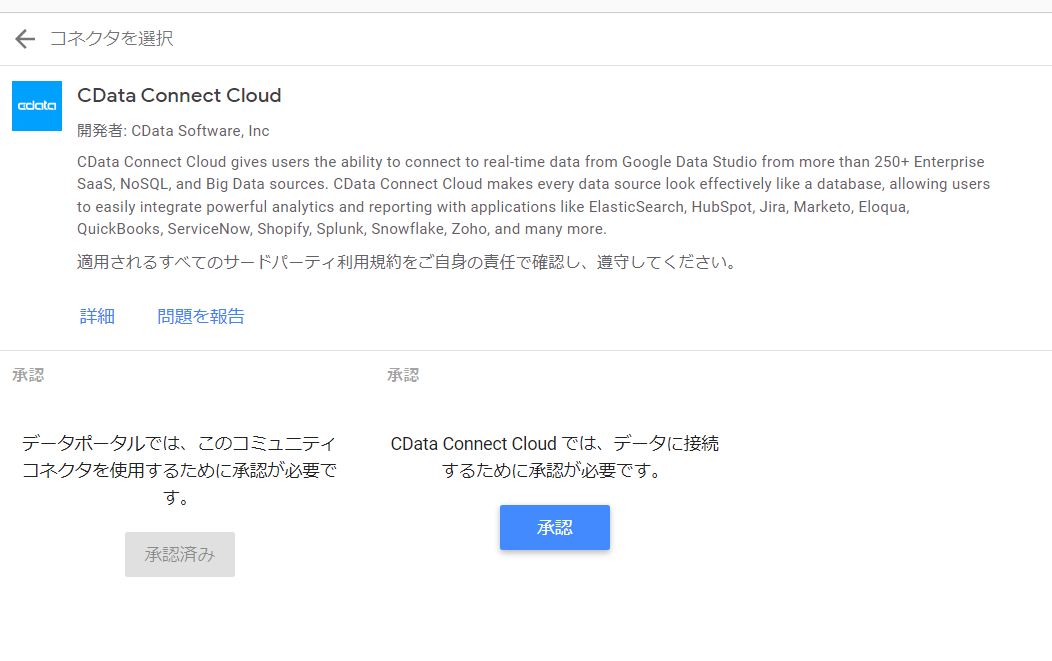Click the コネクタを選択 header text
This screenshot has height=661, width=1052.
coord(111,38)
